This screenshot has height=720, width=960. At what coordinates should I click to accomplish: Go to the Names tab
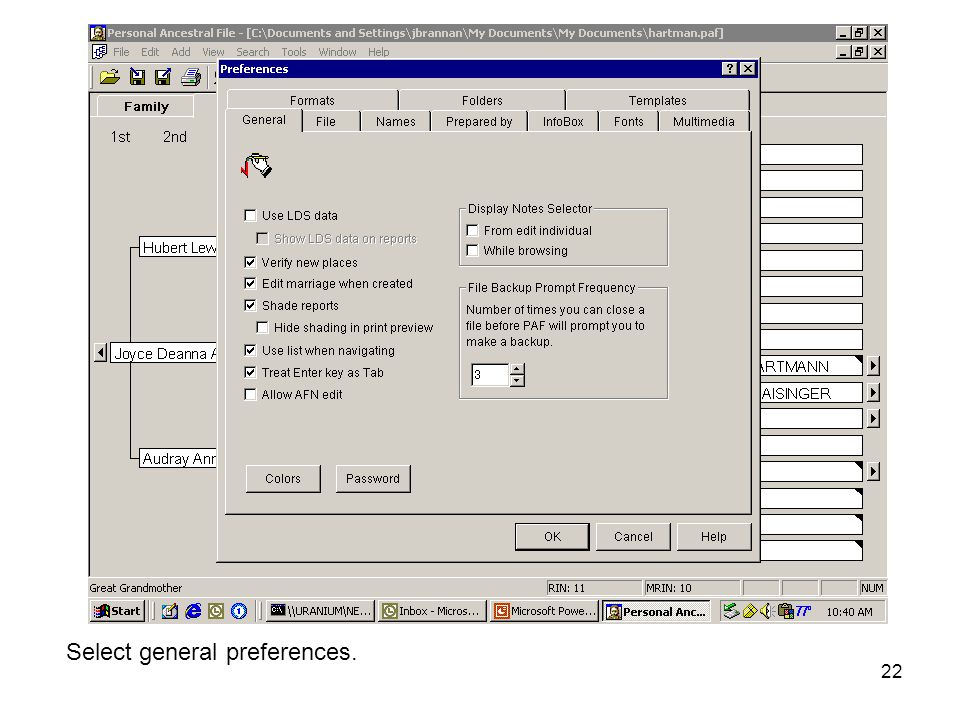[396, 122]
